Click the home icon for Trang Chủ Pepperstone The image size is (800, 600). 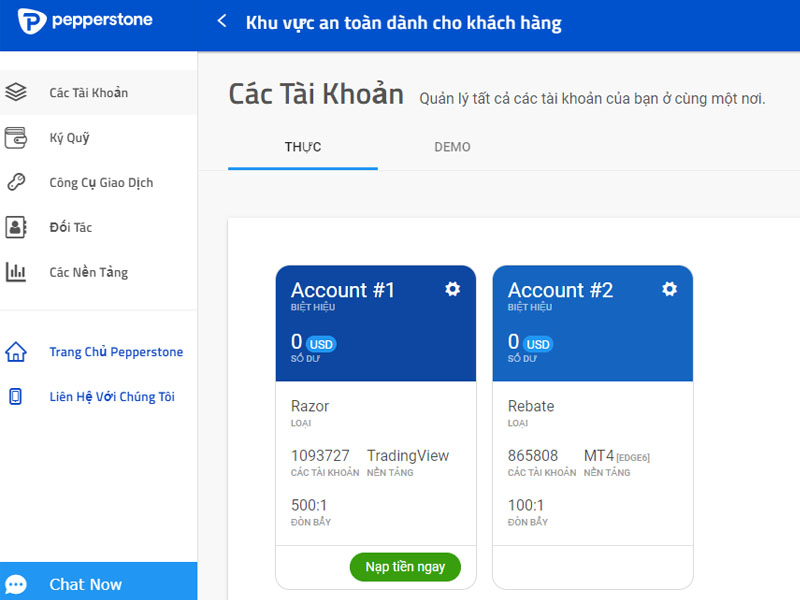coord(16,352)
